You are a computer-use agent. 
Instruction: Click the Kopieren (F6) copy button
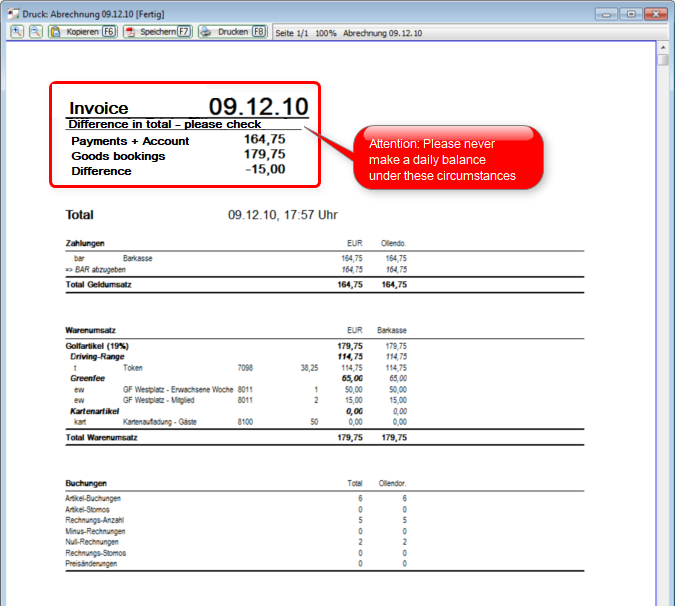point(83,32)
